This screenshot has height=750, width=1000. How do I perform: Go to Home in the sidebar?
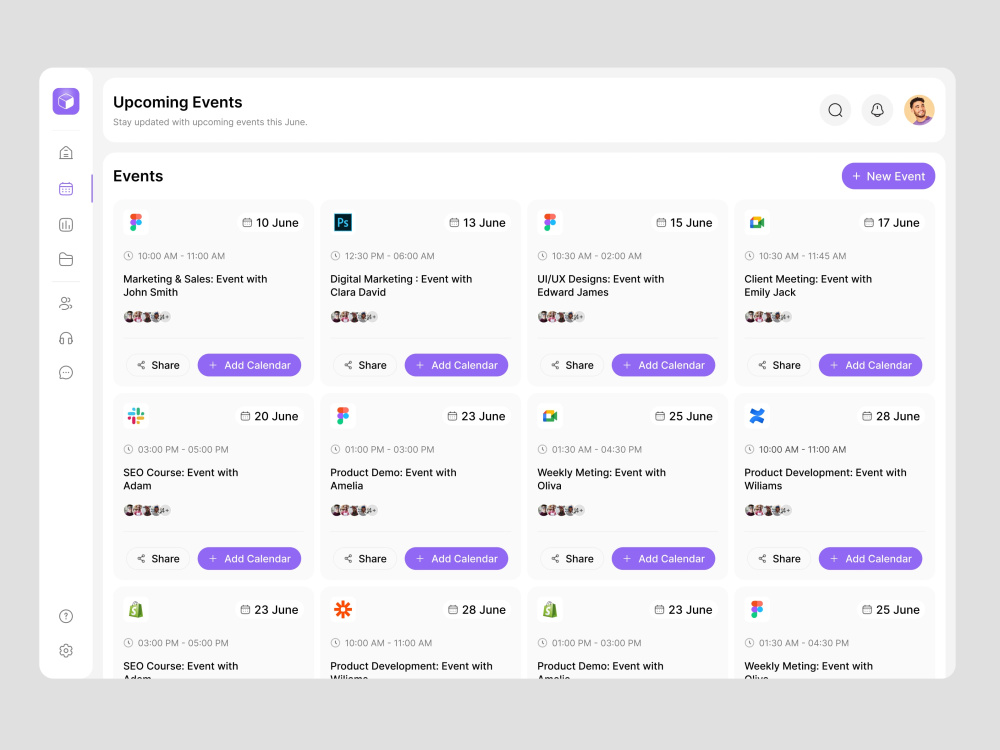tap(66, 152)
